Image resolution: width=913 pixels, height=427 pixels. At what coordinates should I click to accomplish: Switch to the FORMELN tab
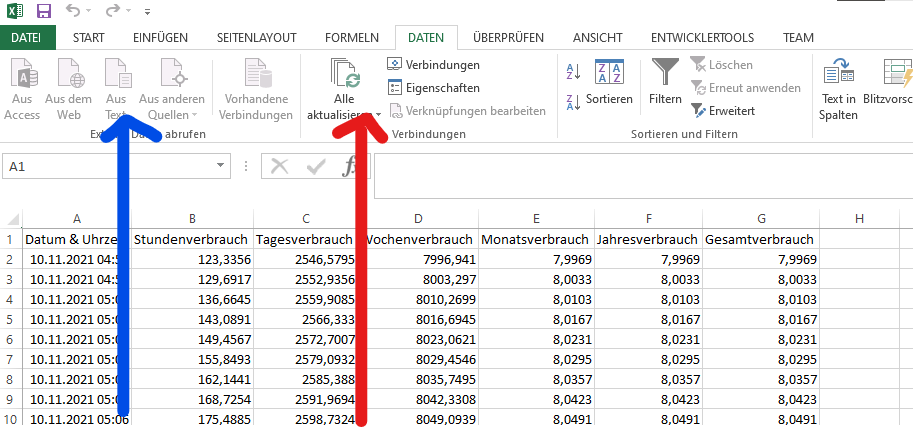352,38
